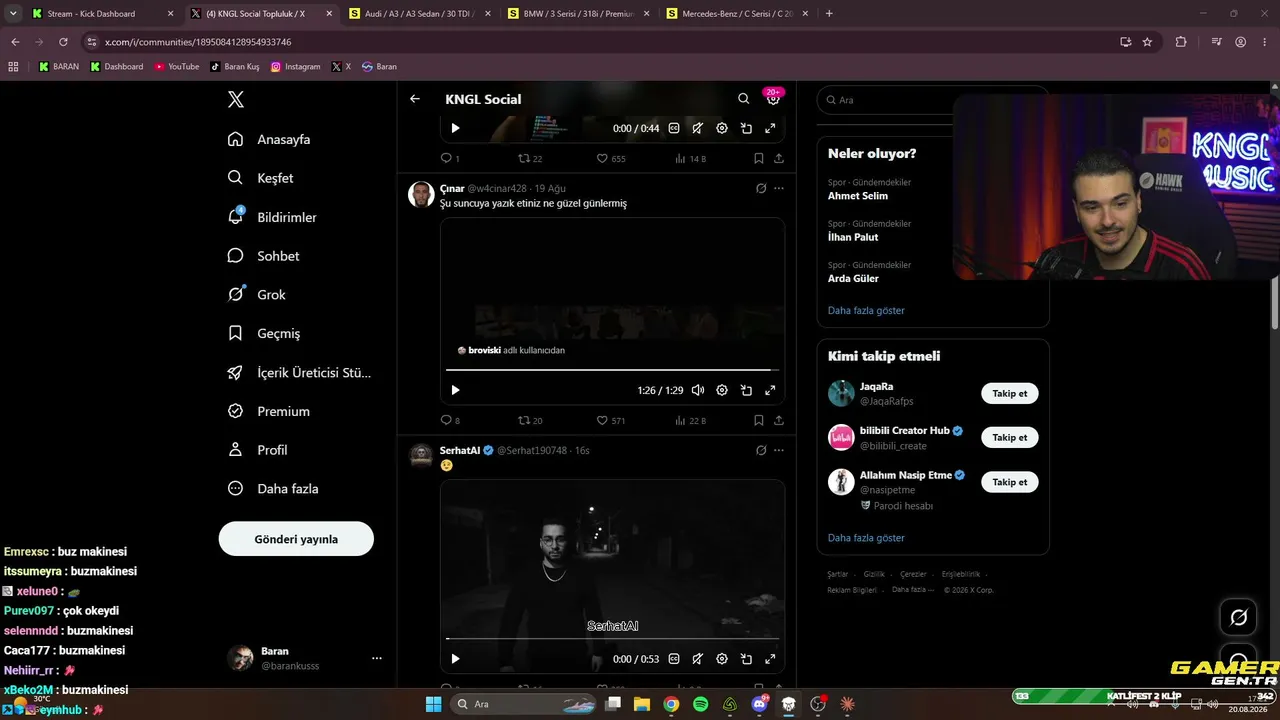Open Grok from the sidebar
1280x720 pixels.
click(257, 295)
